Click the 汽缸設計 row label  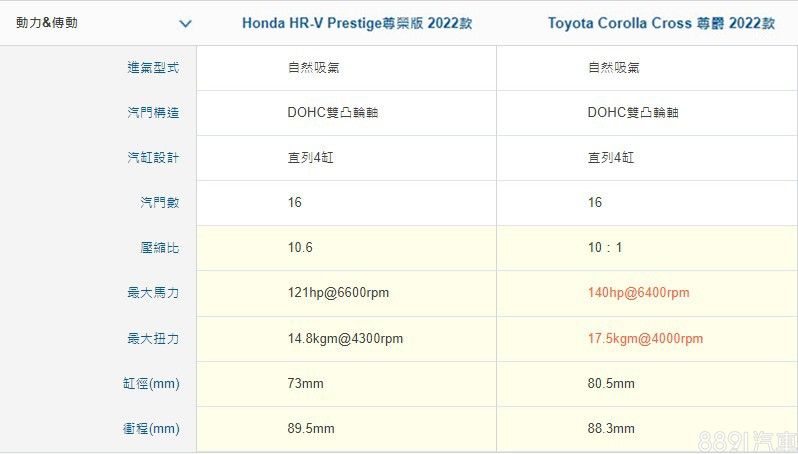(x=153, y=158)
